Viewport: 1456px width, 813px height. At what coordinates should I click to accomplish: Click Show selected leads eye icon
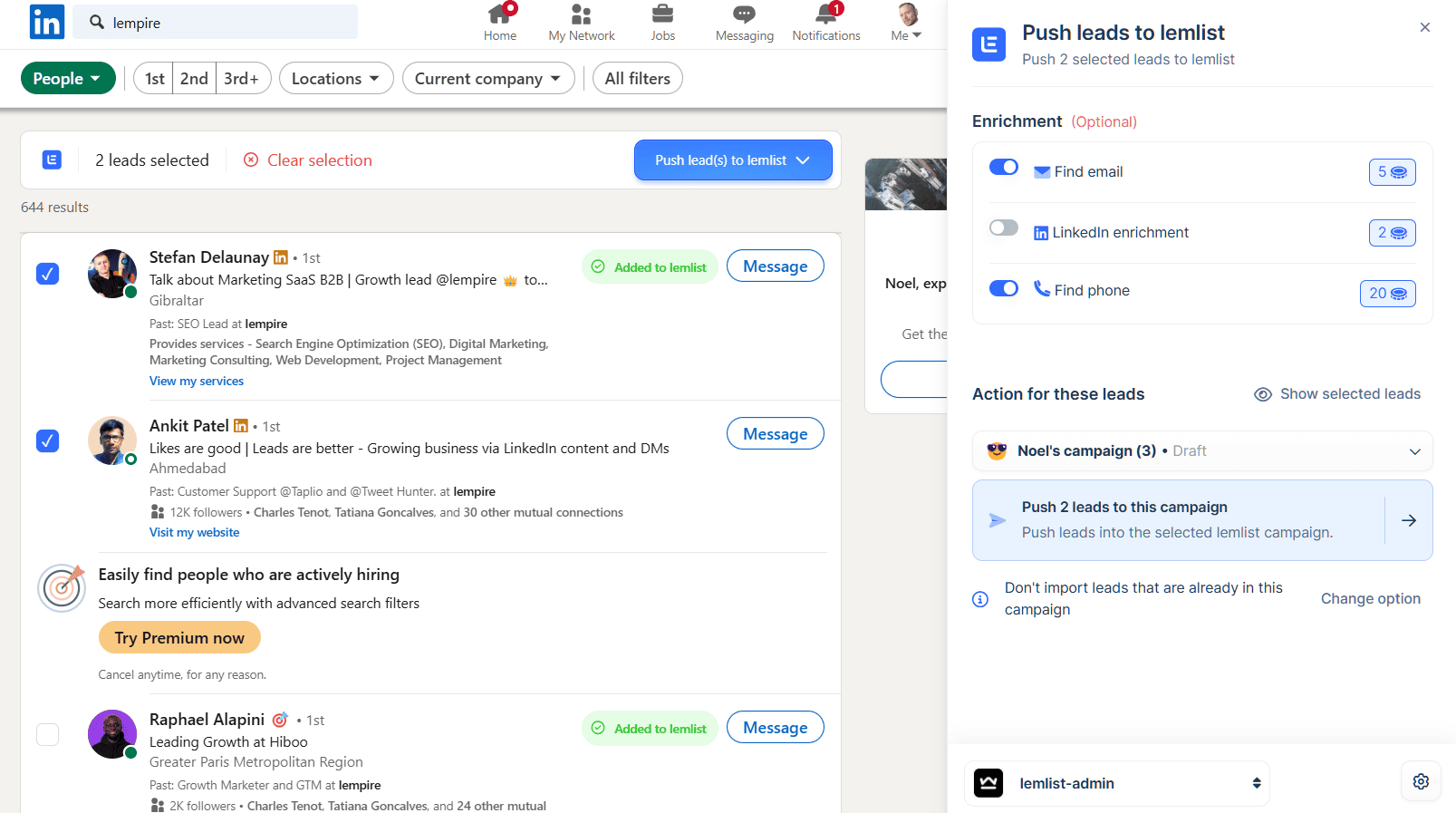click(x=1263, y=394)
